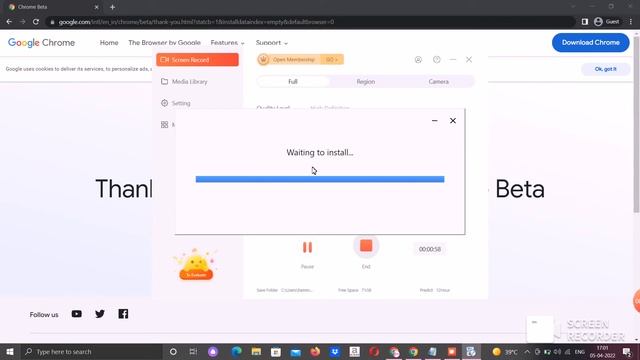Go back using browser back arrow

coord(9,22)
